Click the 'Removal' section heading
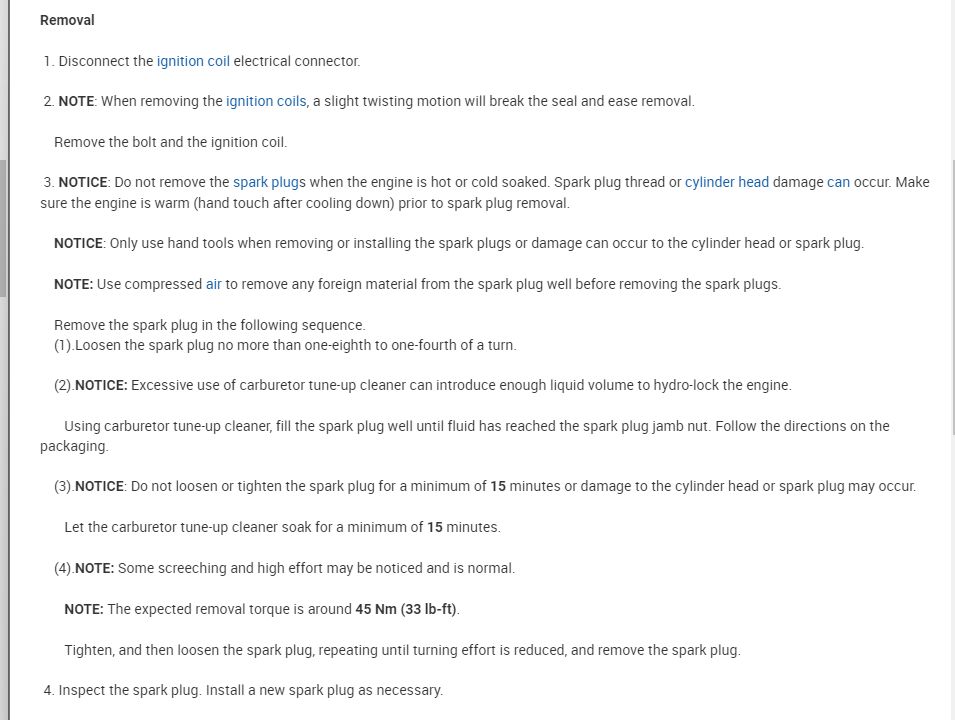Viewport: 955px width, 720px height. (x=67, y=20)
